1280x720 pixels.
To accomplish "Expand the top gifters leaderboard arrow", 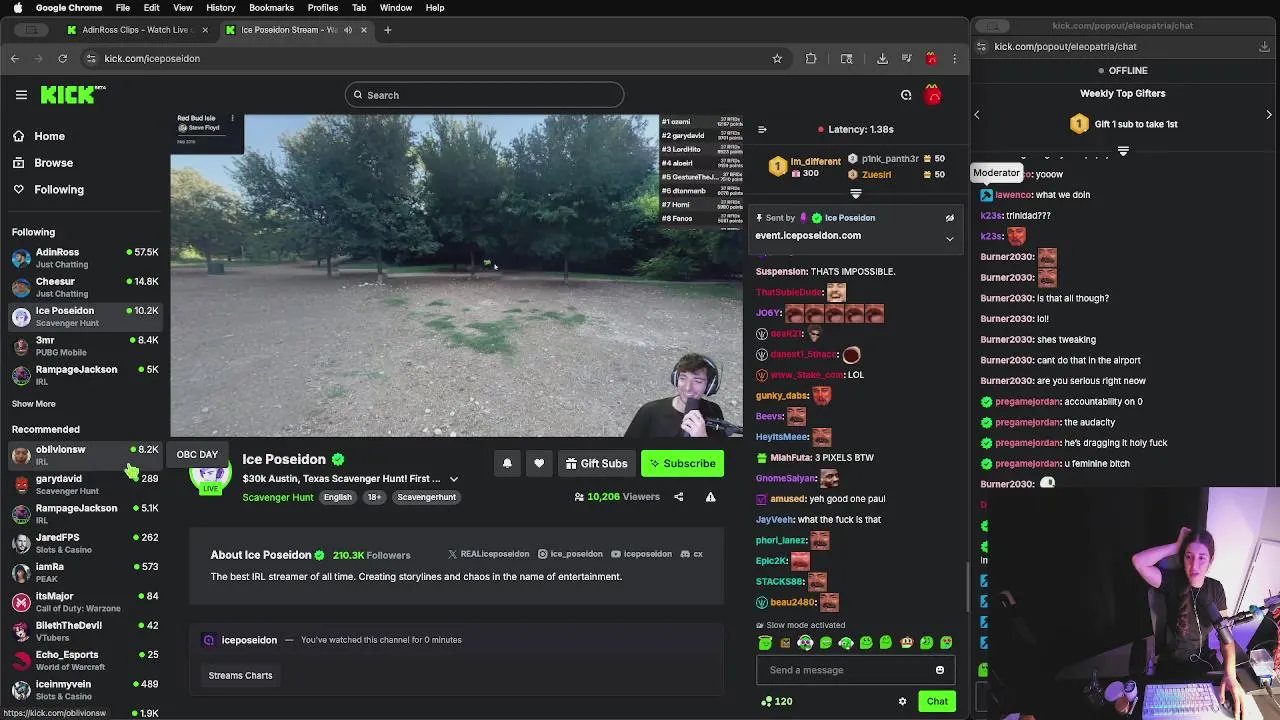I will click(x=855, y=194).
